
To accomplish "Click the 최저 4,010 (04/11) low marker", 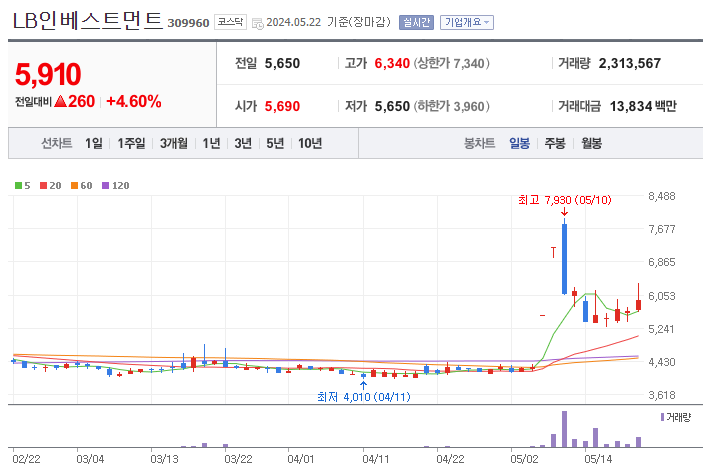I will click(364, 397).
